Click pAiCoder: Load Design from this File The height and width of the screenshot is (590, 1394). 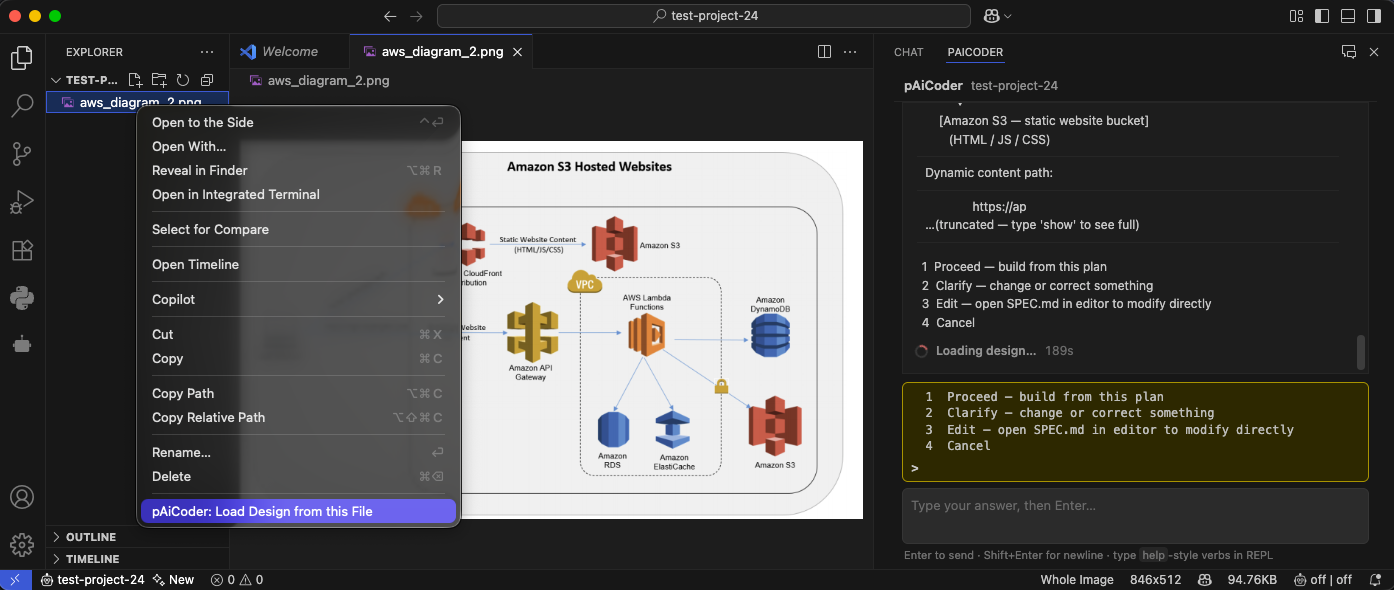[x=298, y=511]
